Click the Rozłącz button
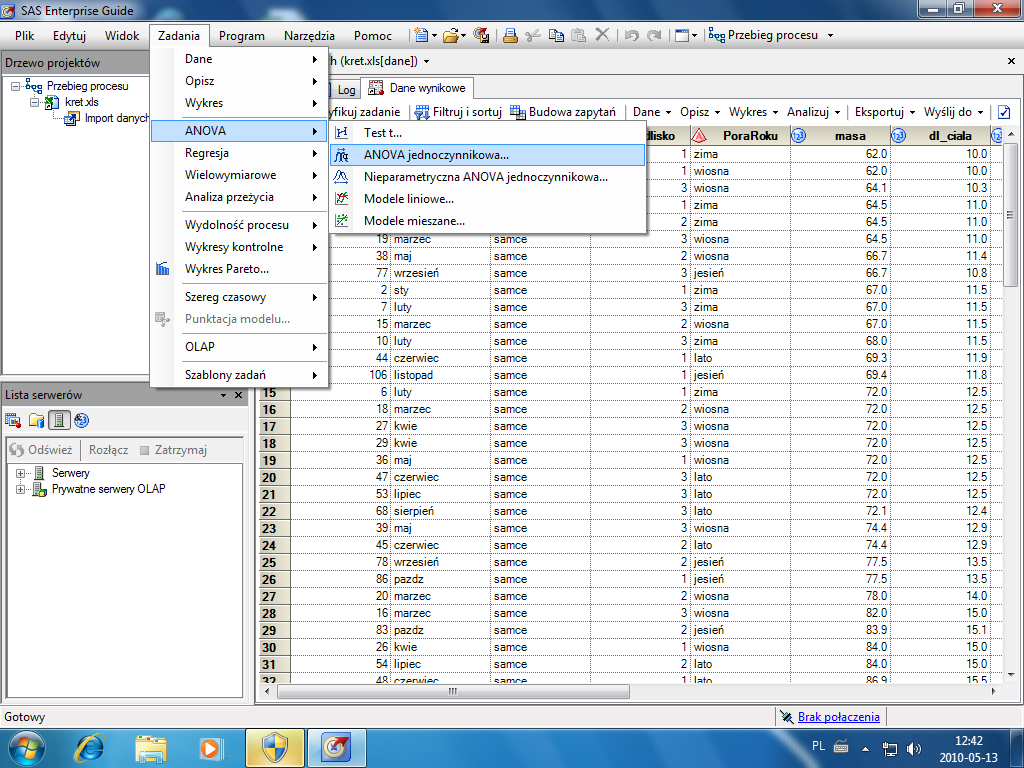Screen dimensions: 1024x768 pos(108,450)
